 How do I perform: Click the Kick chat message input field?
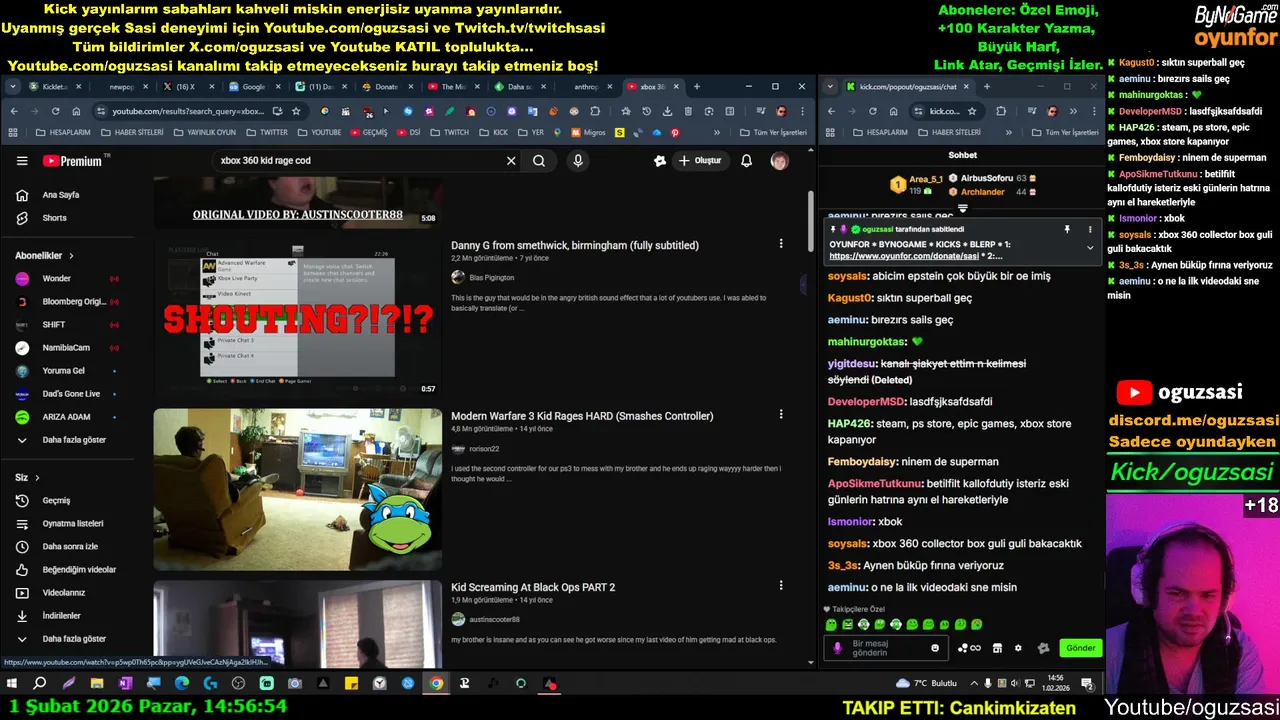click(x=888, y=648)
